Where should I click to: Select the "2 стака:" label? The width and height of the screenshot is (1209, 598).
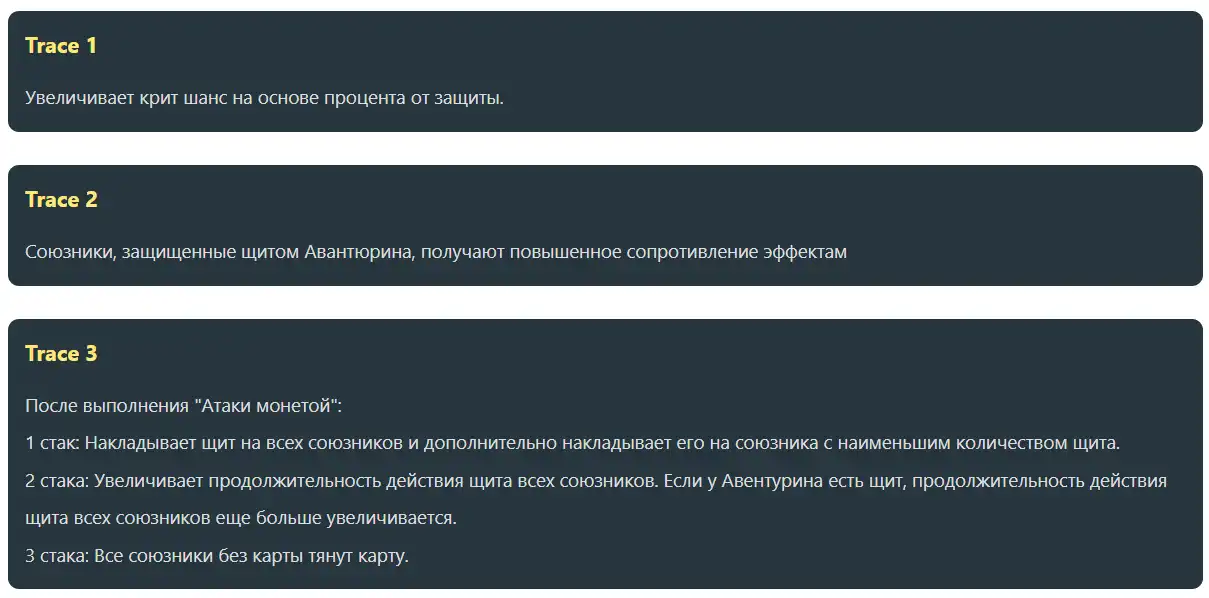point(58,481)
